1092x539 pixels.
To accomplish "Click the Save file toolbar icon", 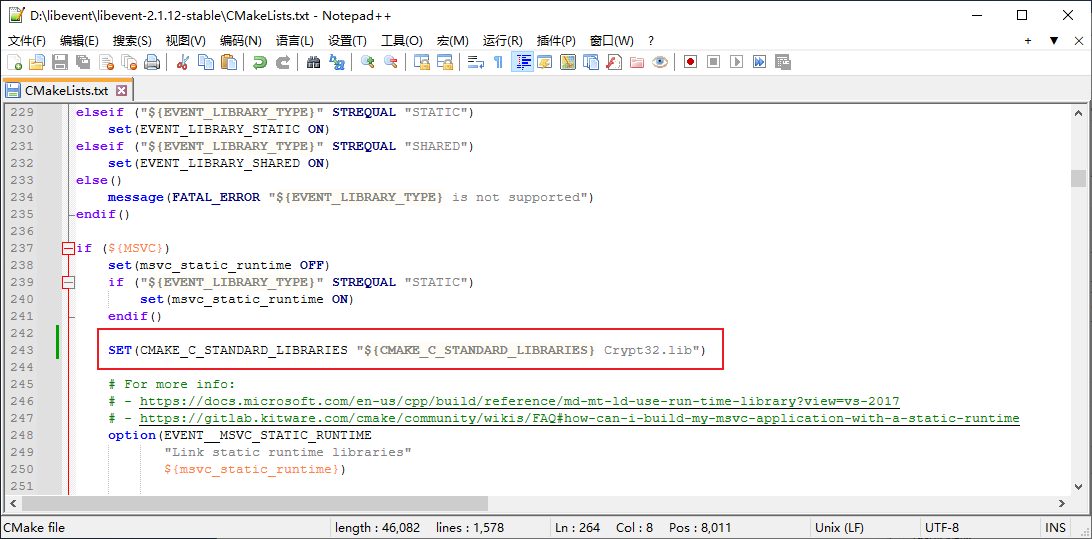I will (x=60, y=62).
